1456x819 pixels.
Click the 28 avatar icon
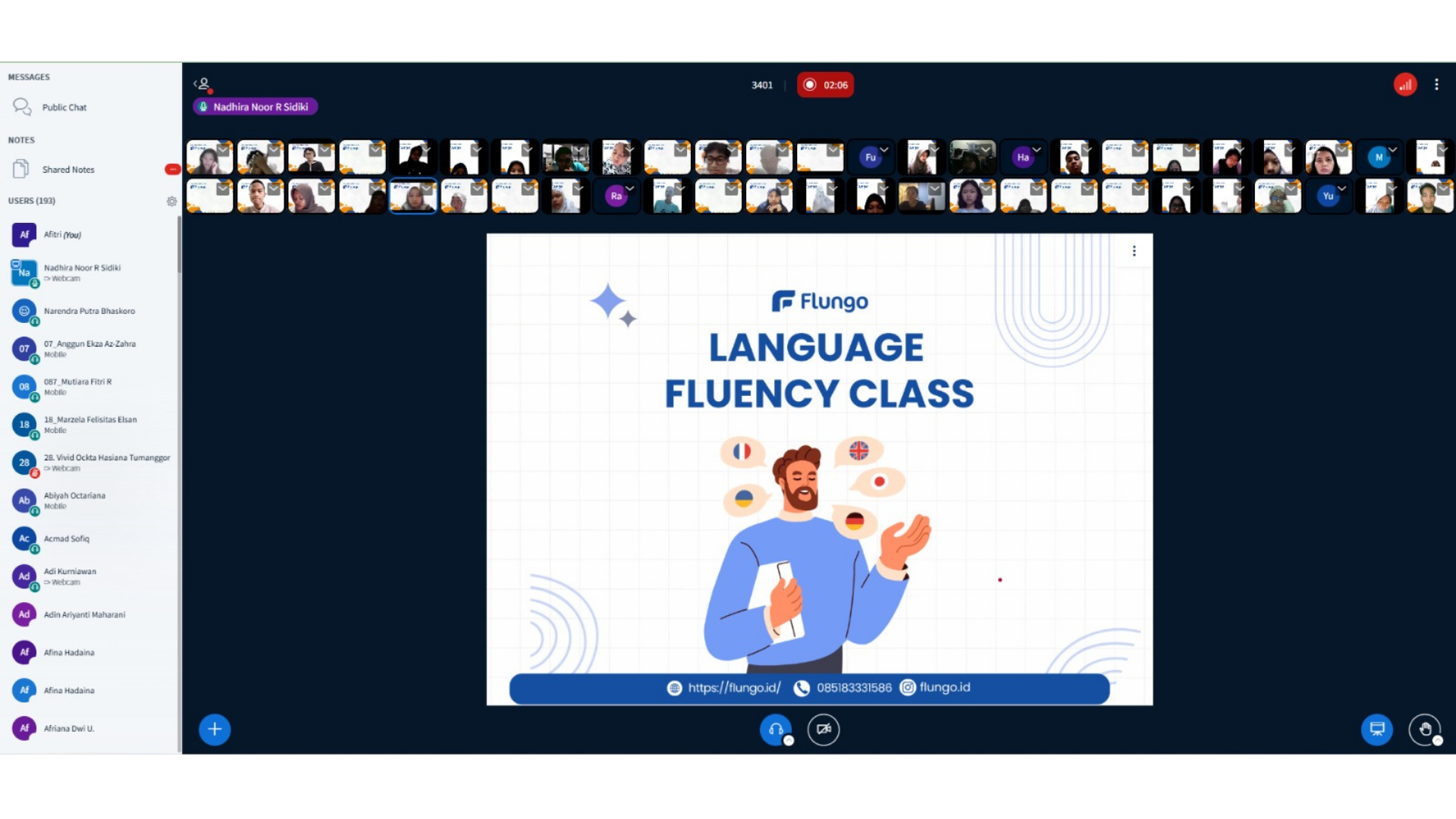coord(24,463)
